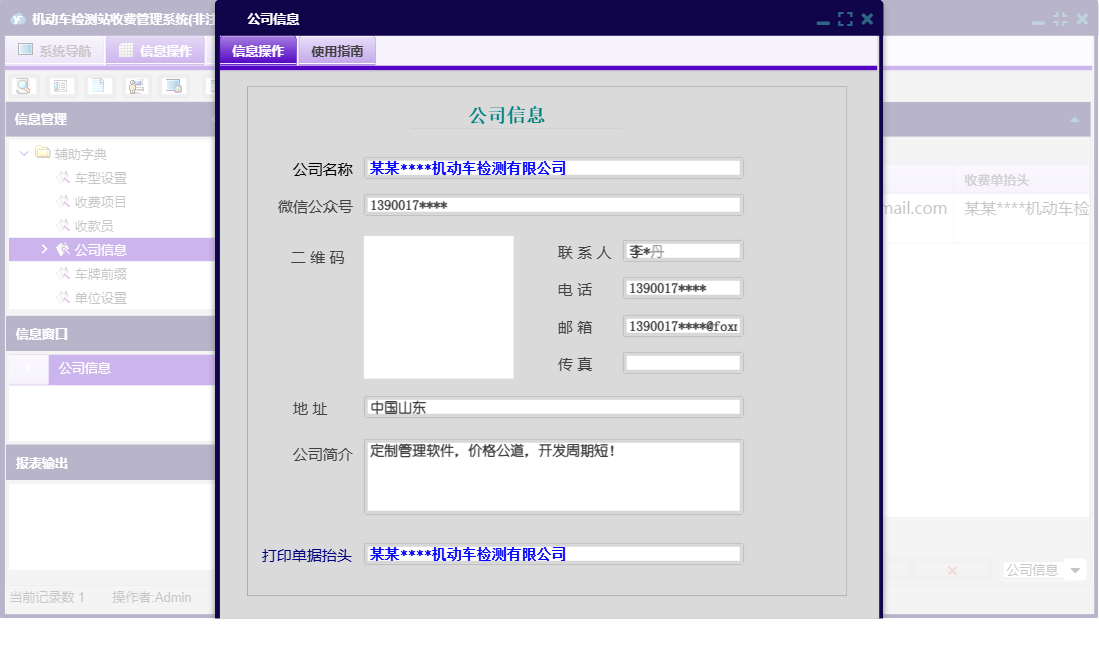Click the red X delete button
Screen dimensions: 1099x665
click(952, 570)
